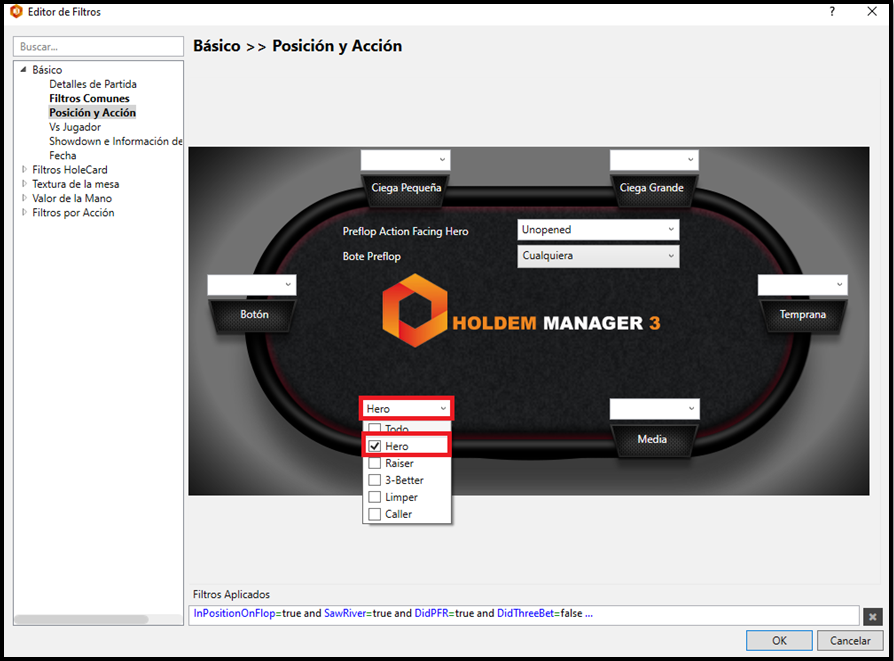Click DidThreeBet in applied filters
Screen dimensions: 894x661
tap(525, 613)
